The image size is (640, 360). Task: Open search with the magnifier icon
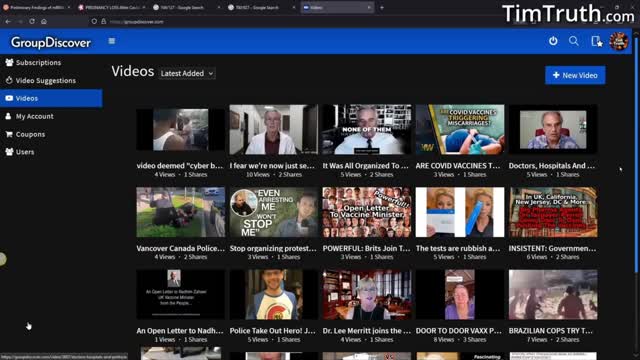pos(573,41)
